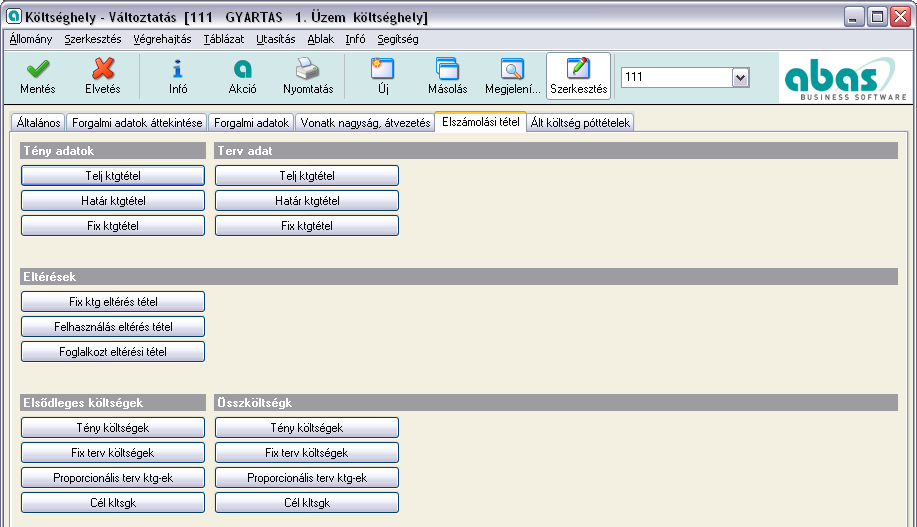The width and height of the screenshot is (917, 527).
Task: Open the Táblázat menu
Action: pyautogui.click(x=223, y=39)
